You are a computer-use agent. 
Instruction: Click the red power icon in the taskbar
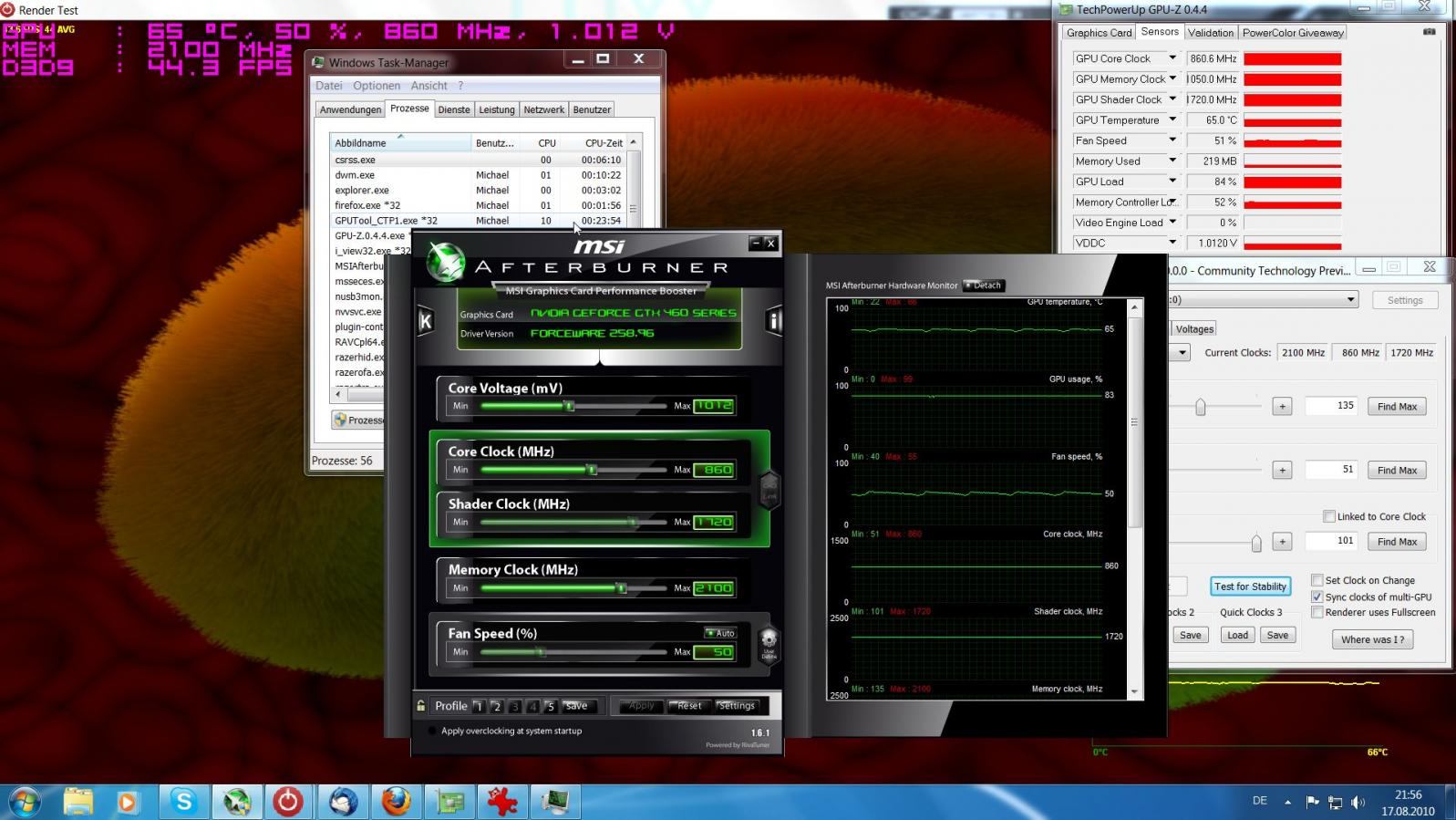click(x=288, y=802)
